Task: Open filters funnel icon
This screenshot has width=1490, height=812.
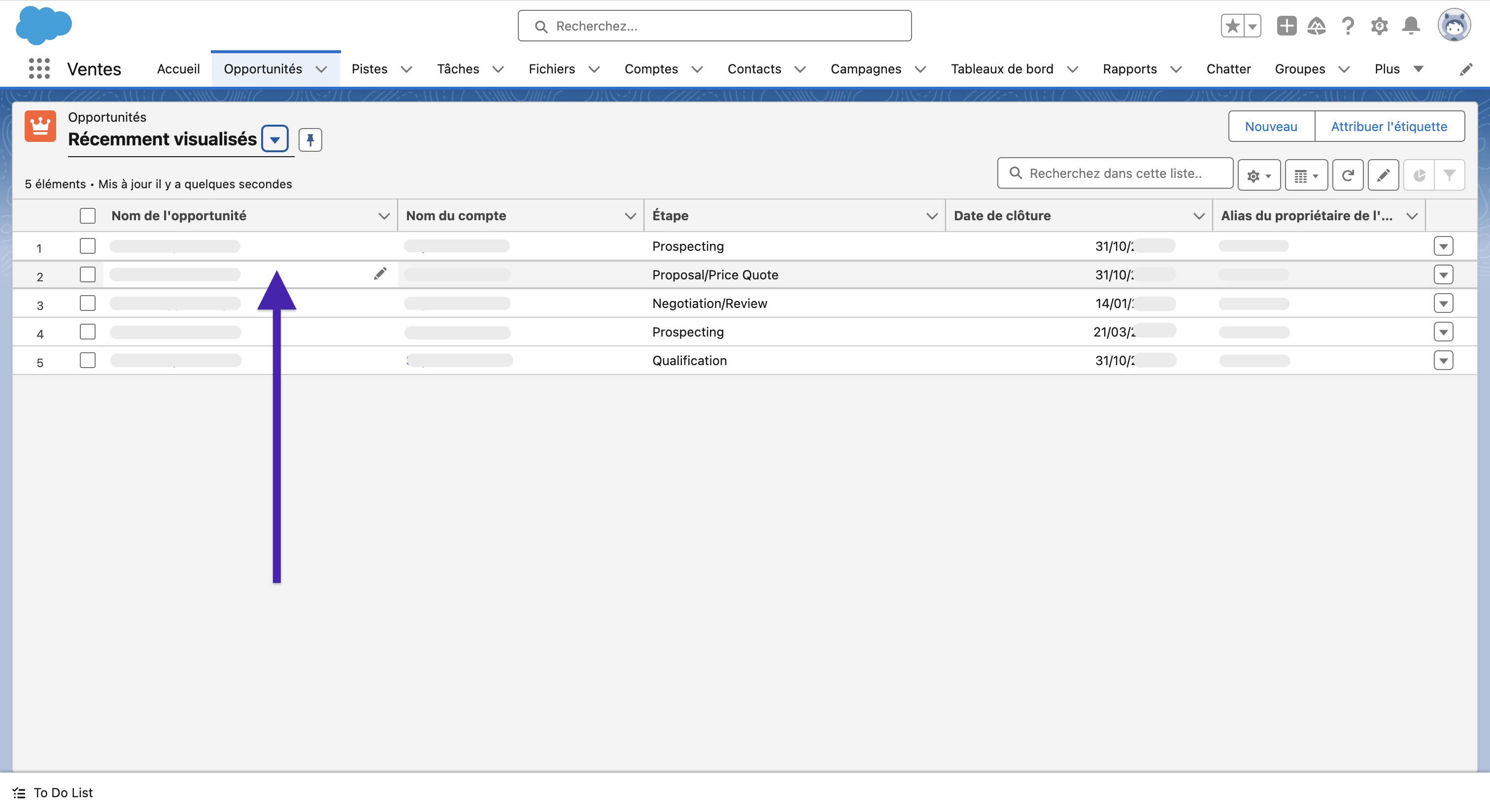Action: point(1449,174)
